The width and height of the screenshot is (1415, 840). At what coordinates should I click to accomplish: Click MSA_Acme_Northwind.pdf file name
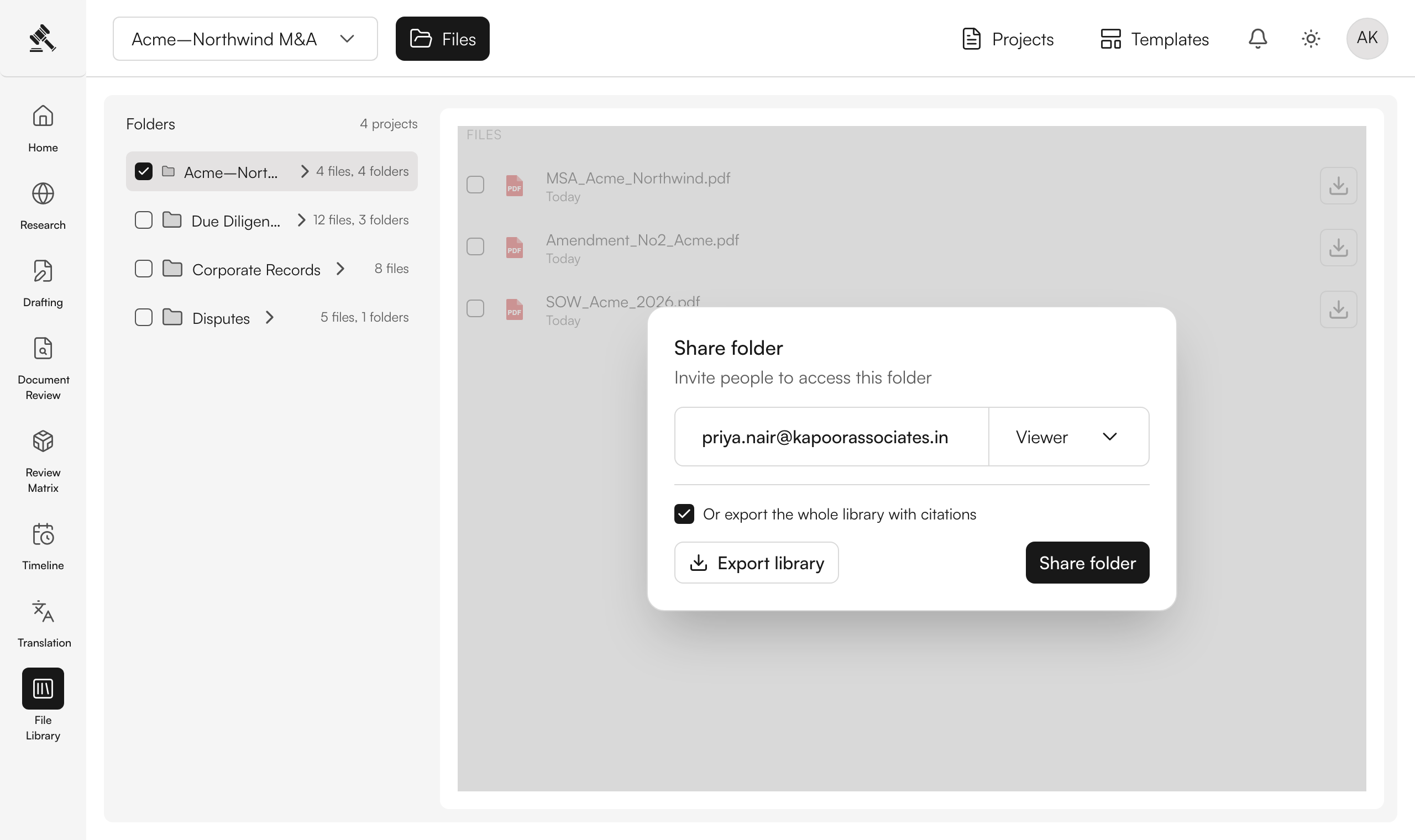pyautogui.click(x=638, y=179)
